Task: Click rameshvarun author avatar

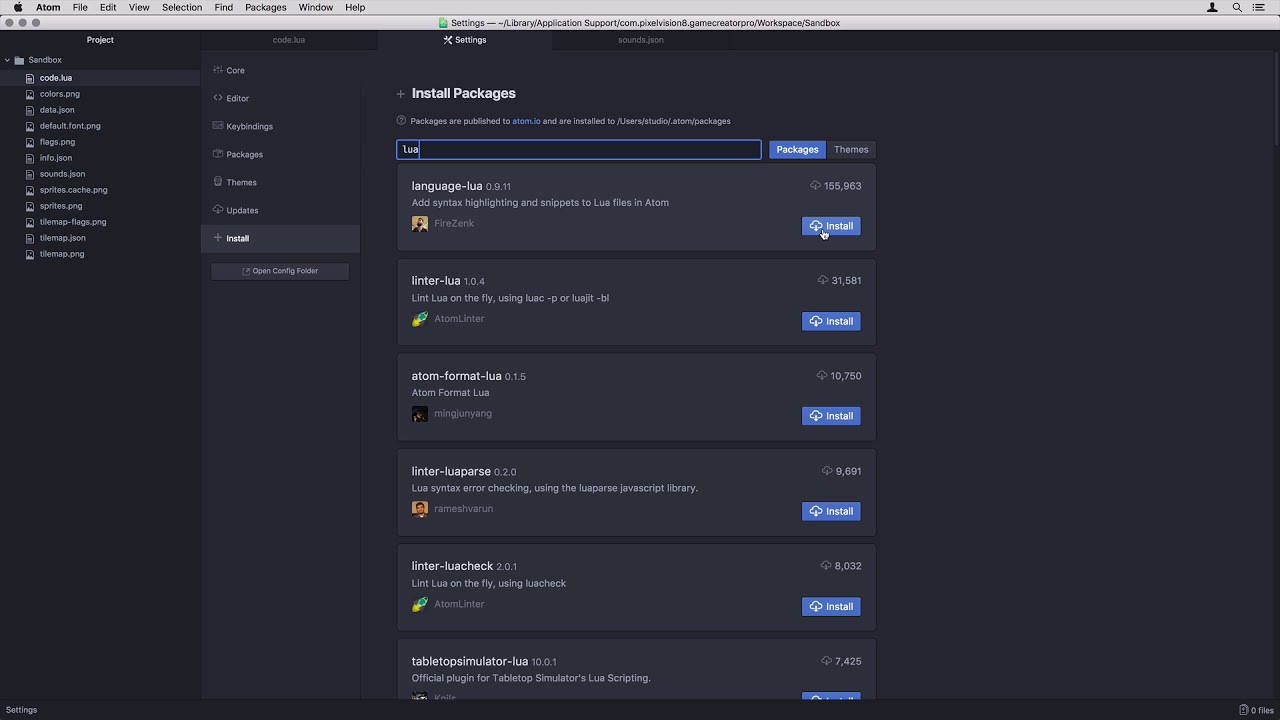Action: pyautogui.click(x=420, y=509)
